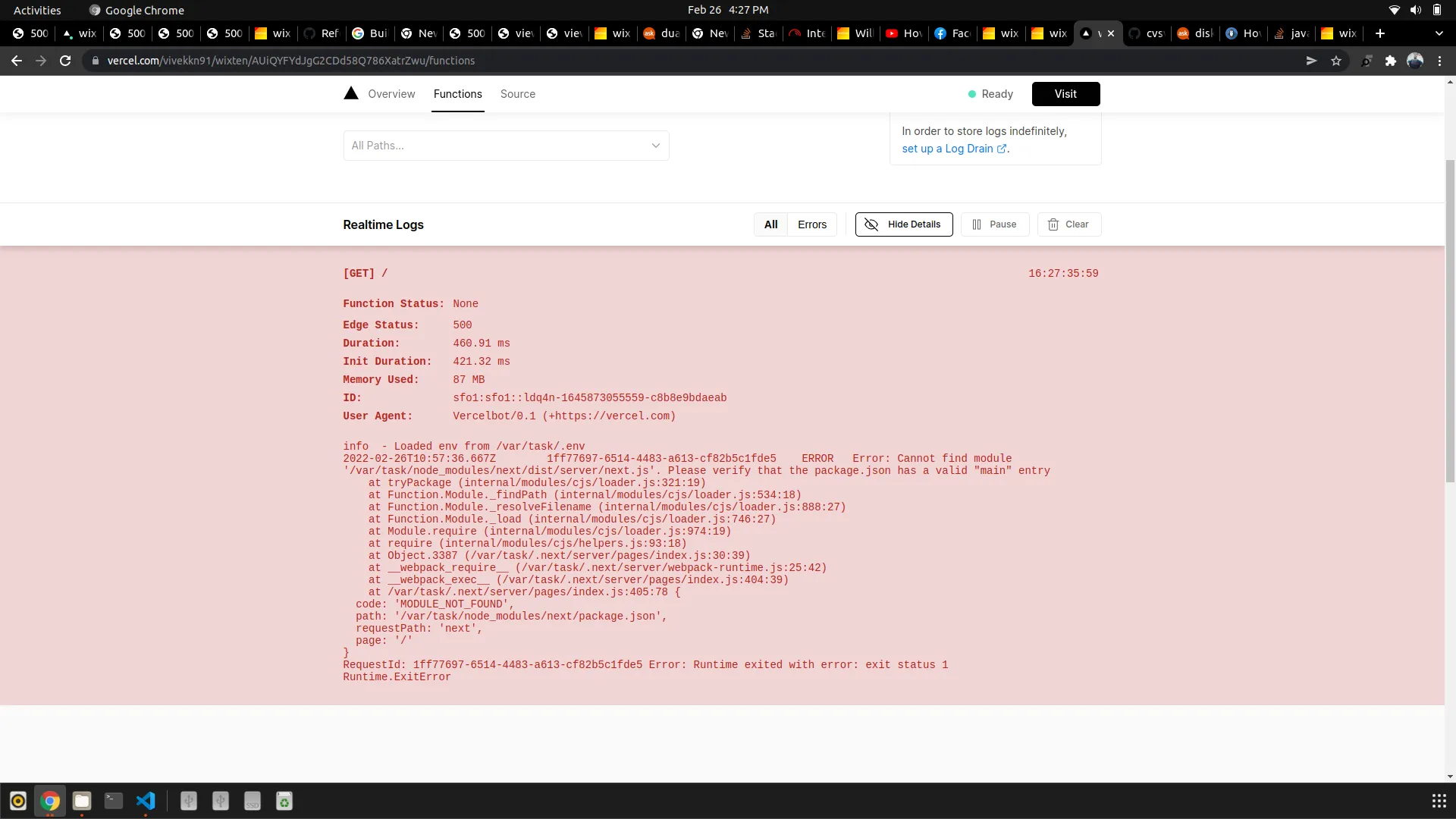Open Visual Studio Code from the dock
This screenshot has height=819, width=1456.
coord(146,801)
